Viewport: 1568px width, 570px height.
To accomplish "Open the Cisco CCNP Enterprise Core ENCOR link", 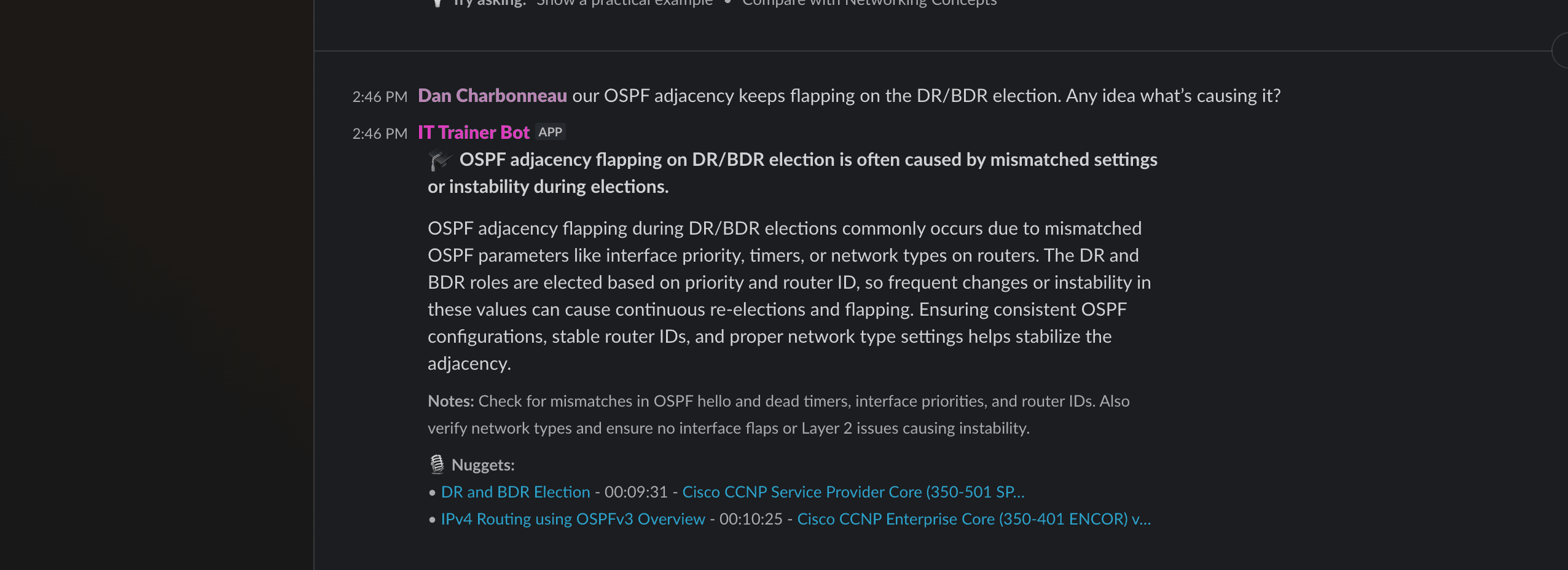I will click(973, 519).
